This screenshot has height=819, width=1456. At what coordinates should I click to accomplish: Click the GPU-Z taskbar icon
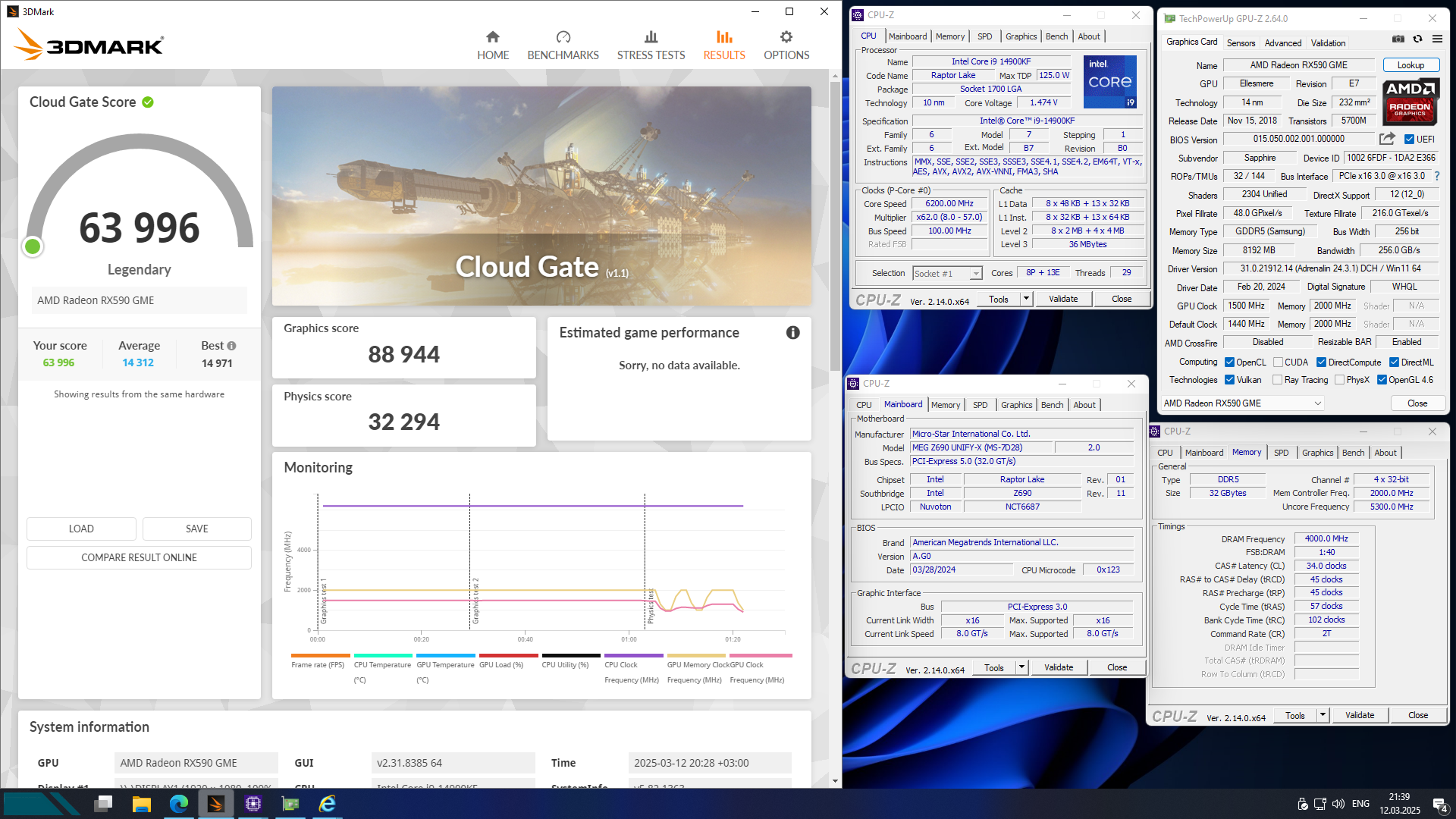tap(290, 804)
